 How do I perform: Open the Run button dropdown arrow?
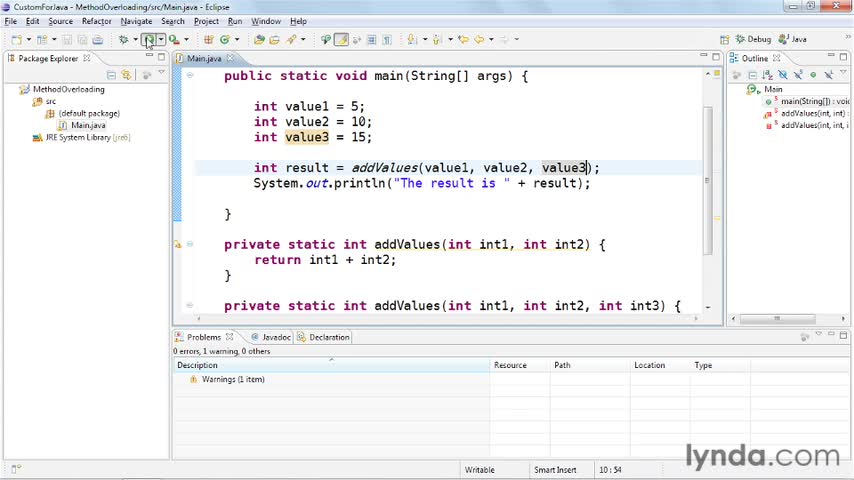coord(161,39)
